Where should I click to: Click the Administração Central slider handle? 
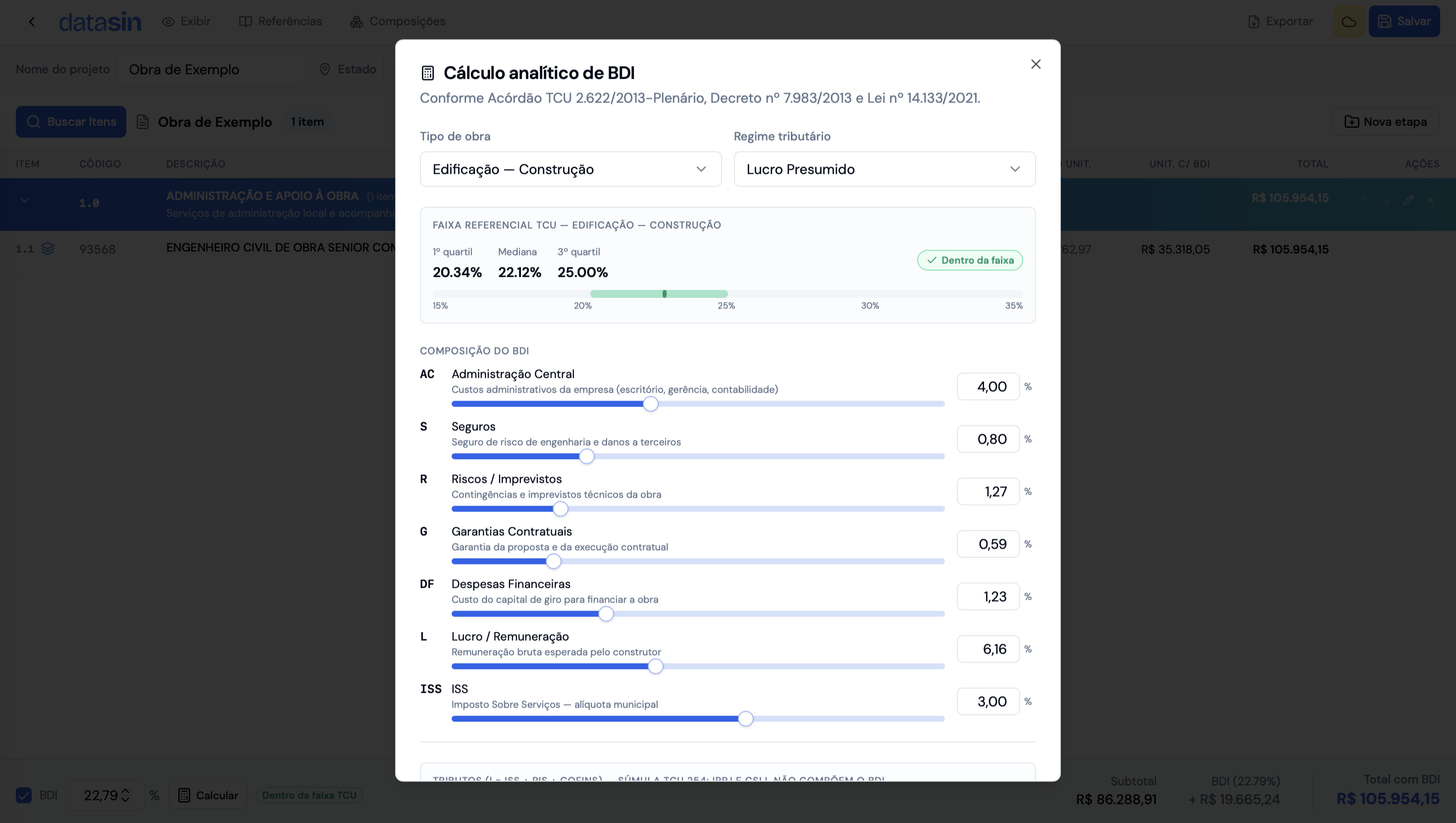point(651,404)
